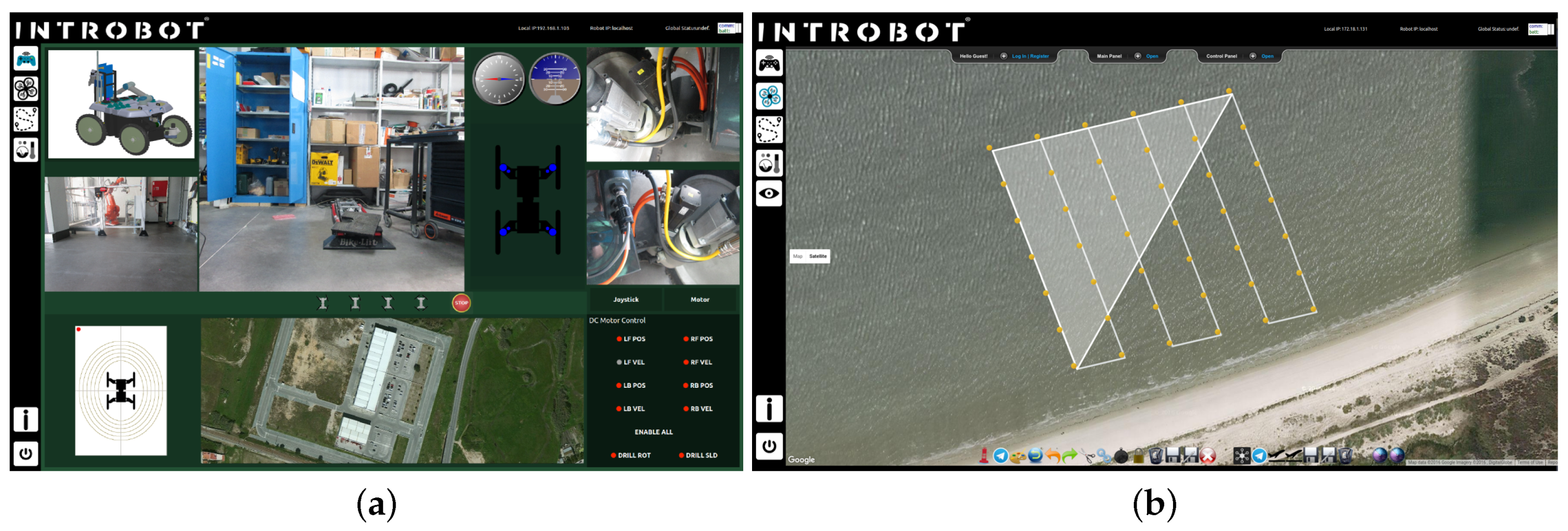
Task: Switch to the Joystick tab
Action: click(x=625, y=299)
